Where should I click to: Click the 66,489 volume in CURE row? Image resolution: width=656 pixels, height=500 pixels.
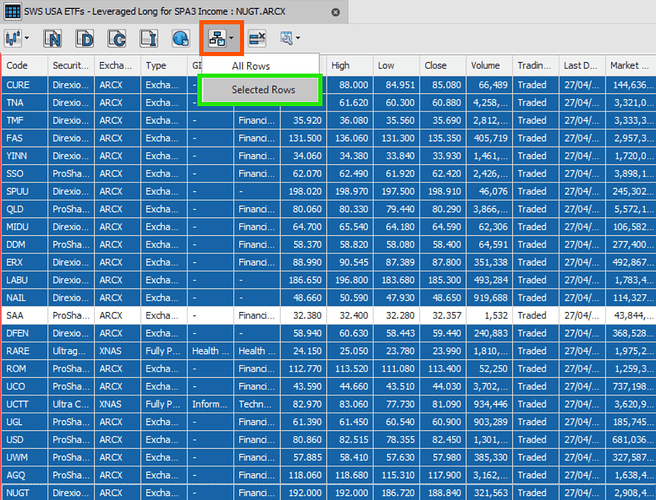(x=489, y=85)
